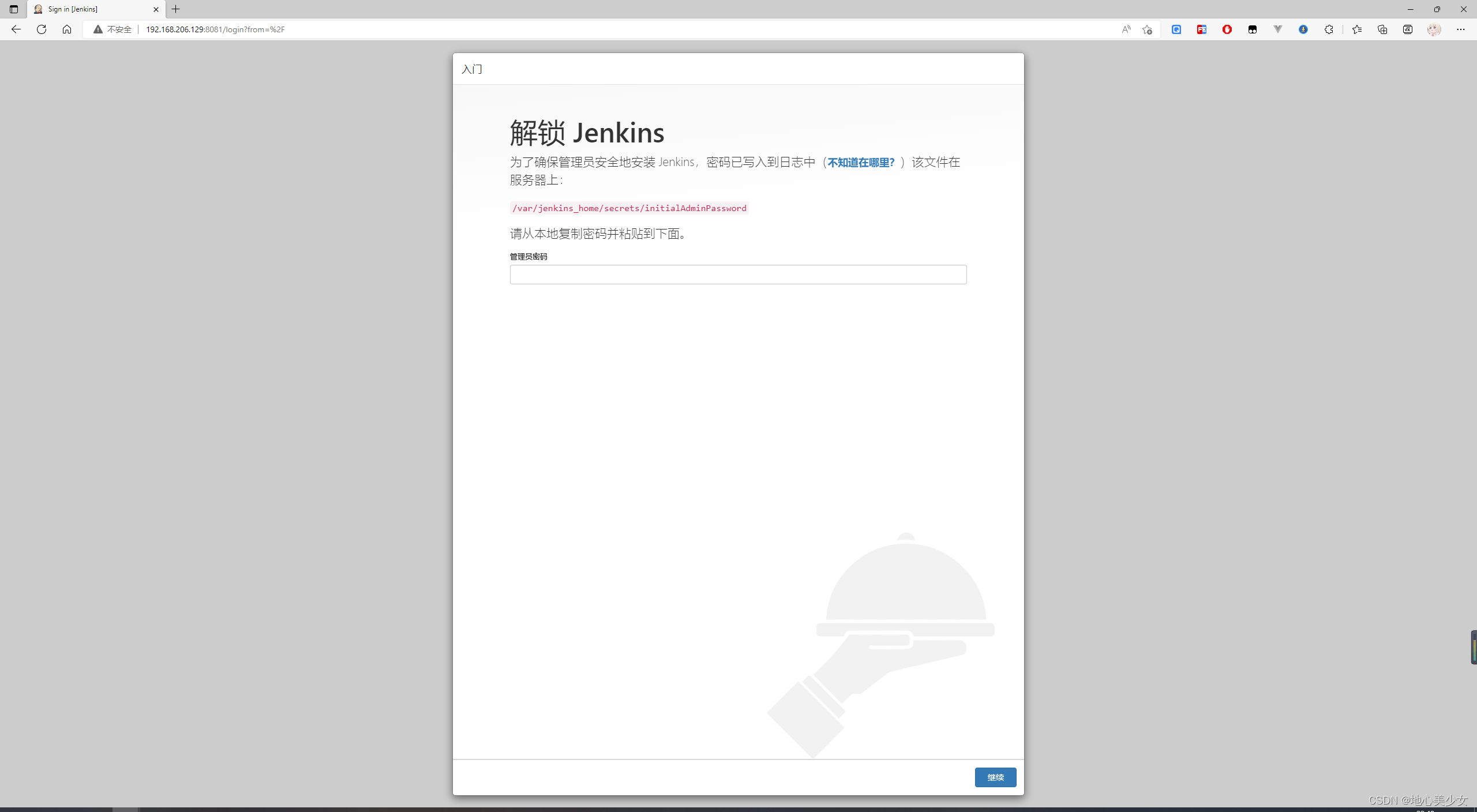Open browser Settings and more menu
The width and height of the screenshot is (1477, 812).
point(1460,29)
